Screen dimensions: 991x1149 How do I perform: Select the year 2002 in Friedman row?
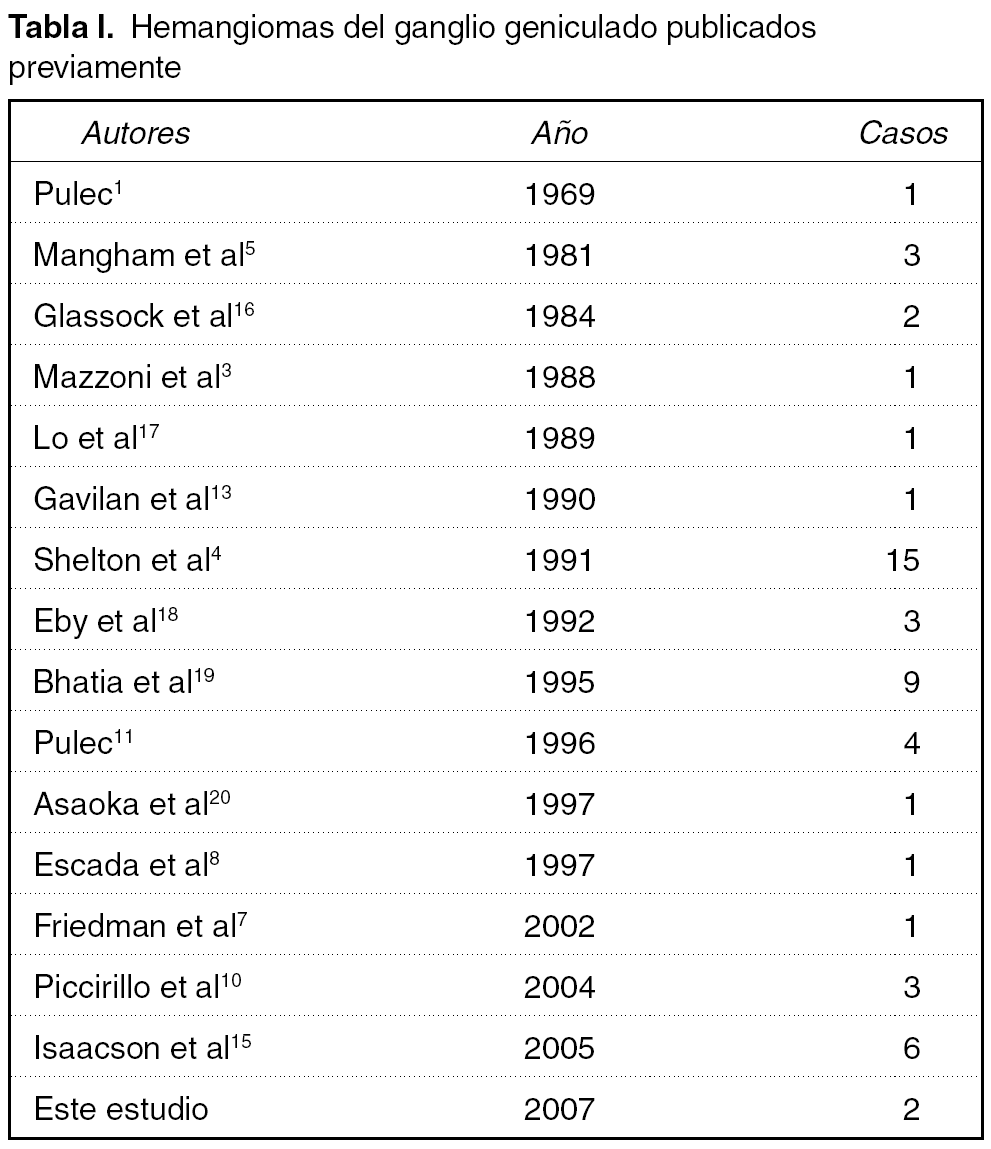point(559,926)
